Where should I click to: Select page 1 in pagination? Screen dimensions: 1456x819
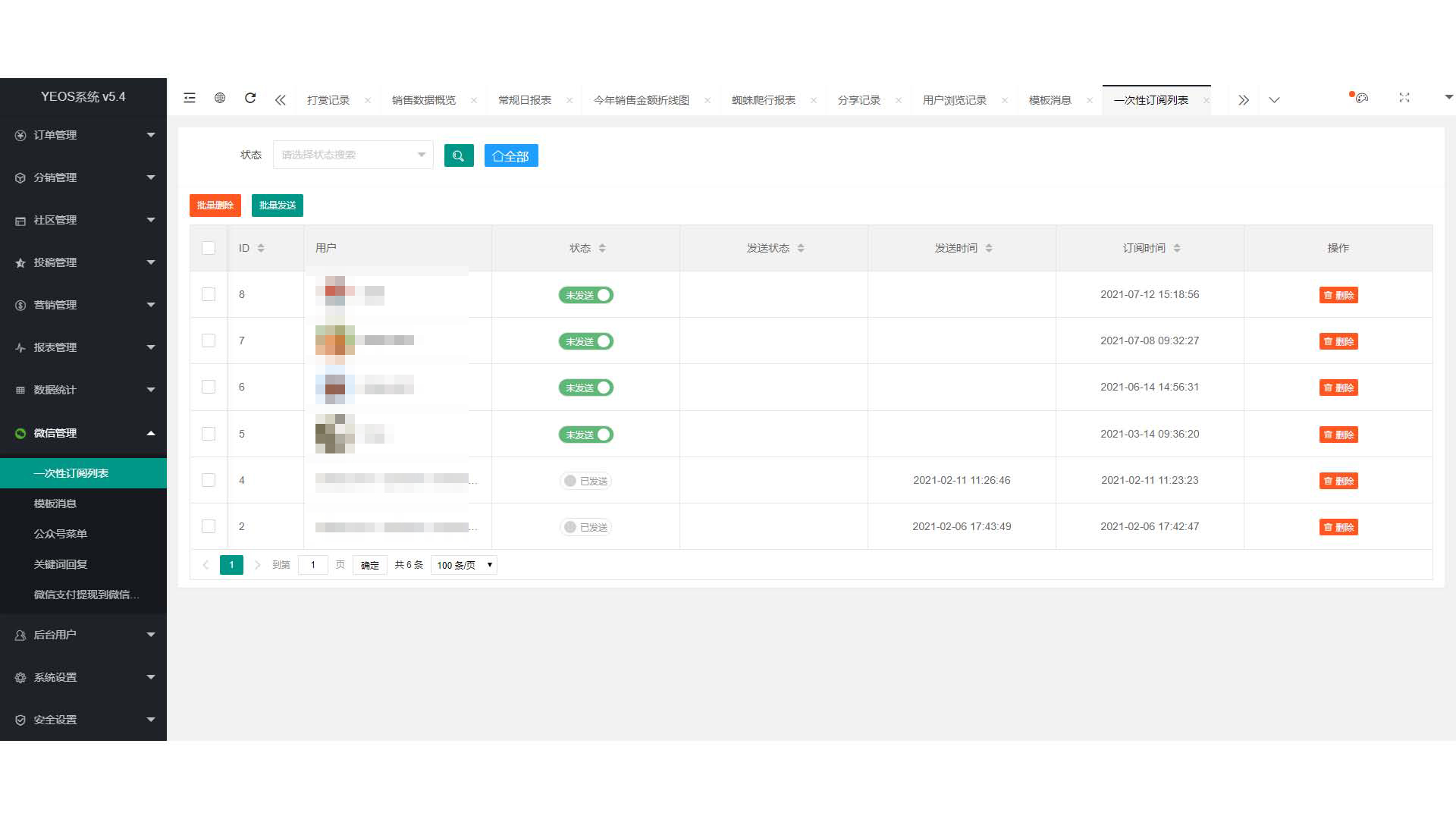click(x=231, y=565)
